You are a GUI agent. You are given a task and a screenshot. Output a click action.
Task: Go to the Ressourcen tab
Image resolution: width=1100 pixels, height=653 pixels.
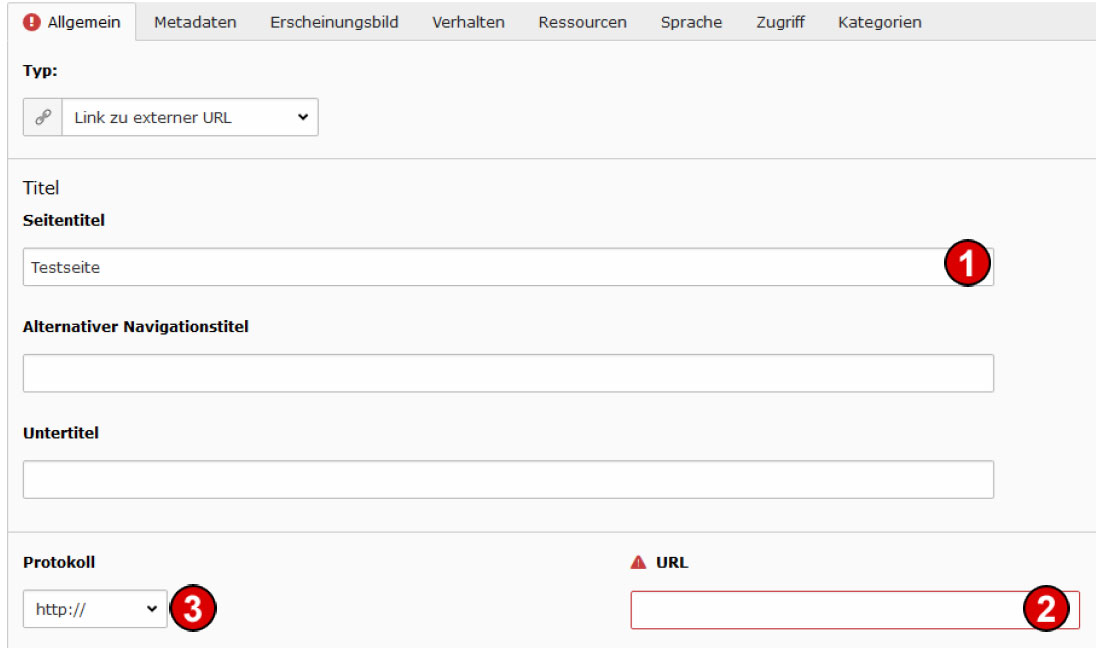pos(582,22)
